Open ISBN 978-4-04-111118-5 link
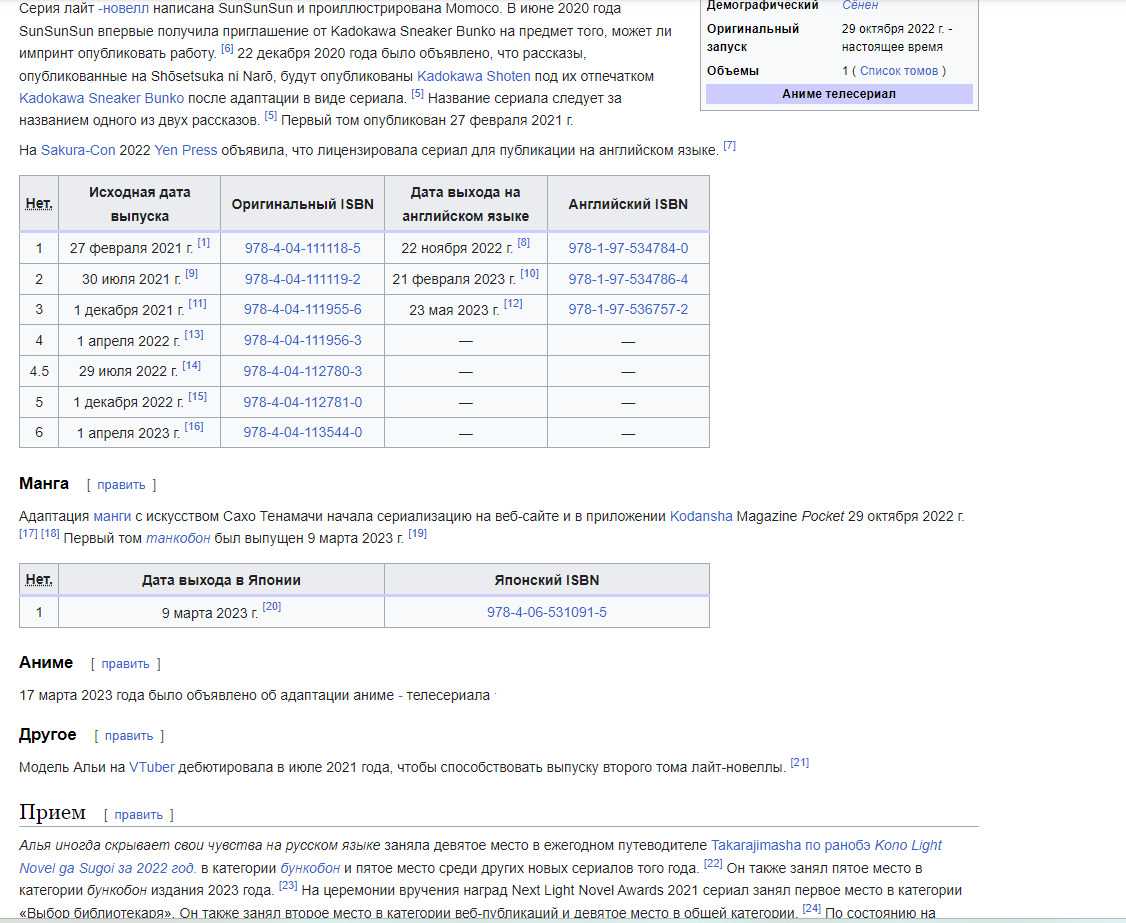The image size is (1126, 923). (x=302, y=248)
